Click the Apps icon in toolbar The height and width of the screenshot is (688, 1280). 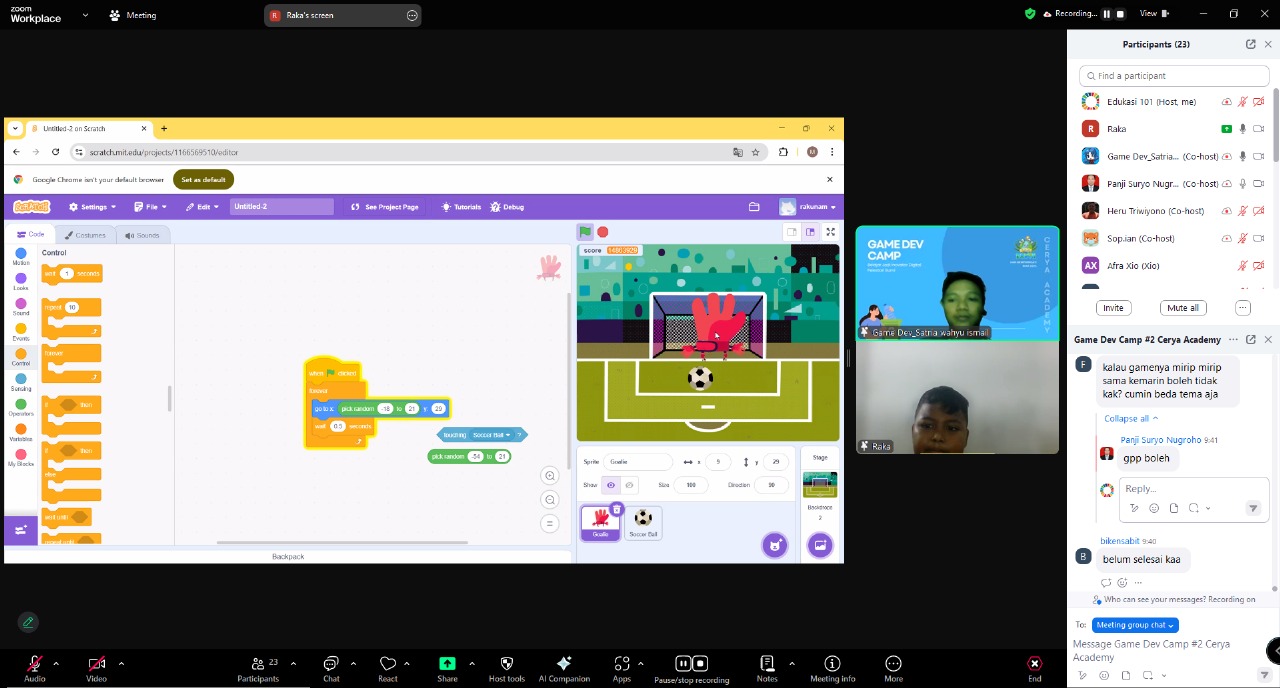pos(622,664)
